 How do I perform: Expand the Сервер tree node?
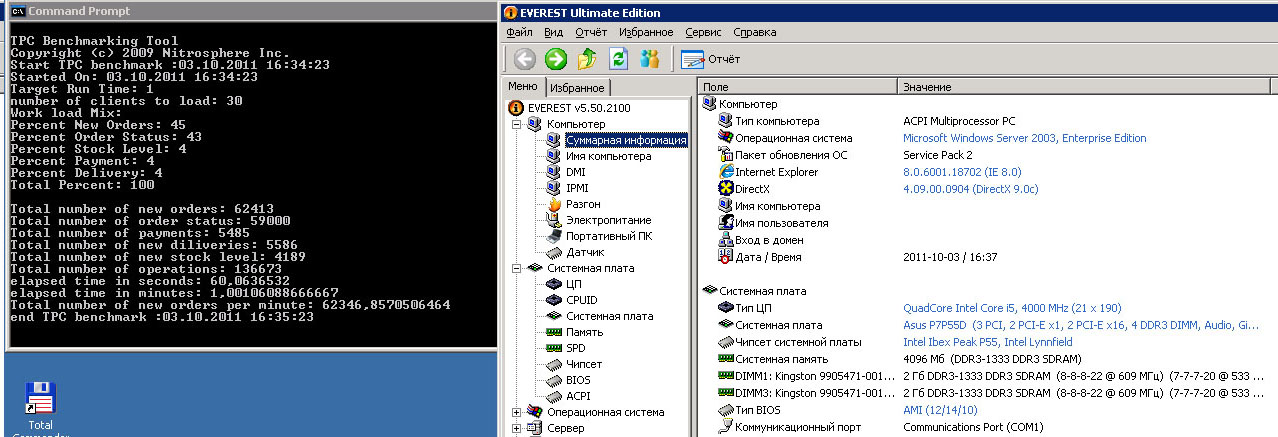tap(516, 428)
